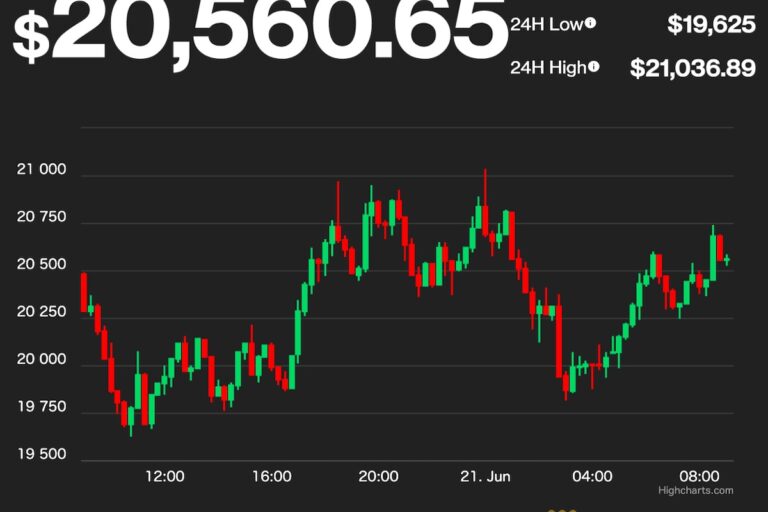Click the 20 750 y-axis label

coord(42,217)
